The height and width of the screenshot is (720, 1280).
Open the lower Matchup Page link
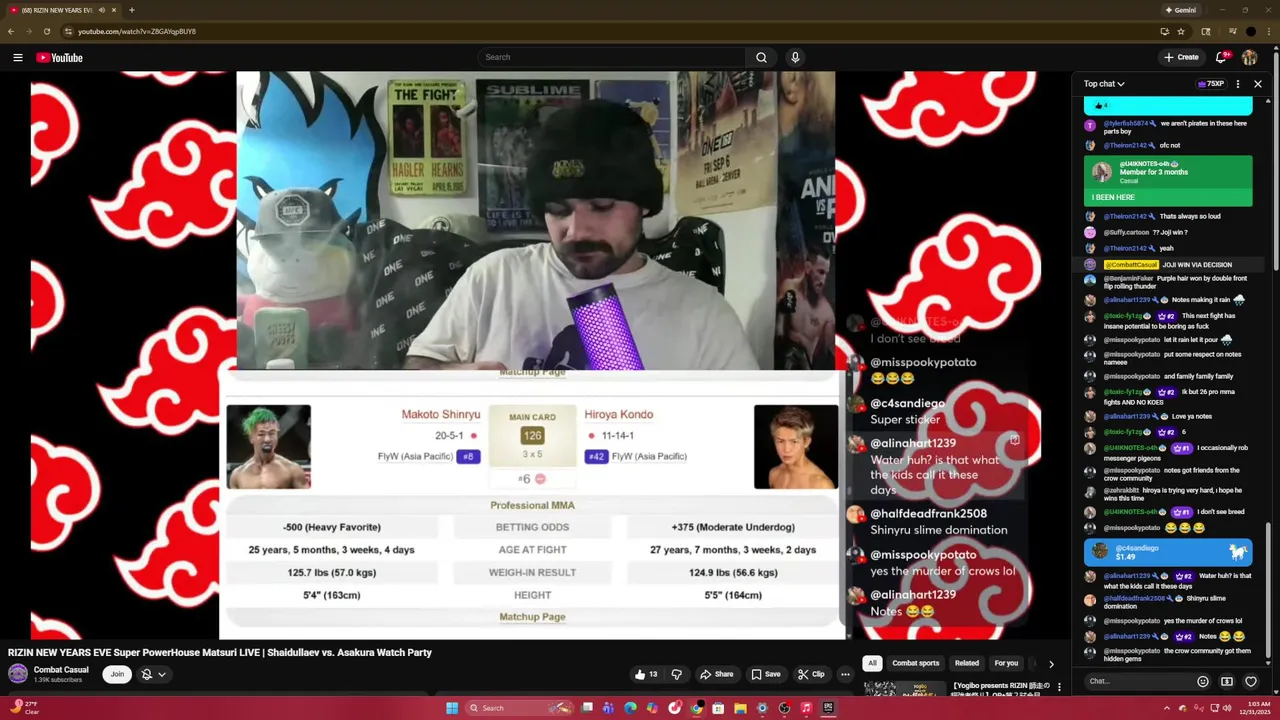tap(532, 617)
